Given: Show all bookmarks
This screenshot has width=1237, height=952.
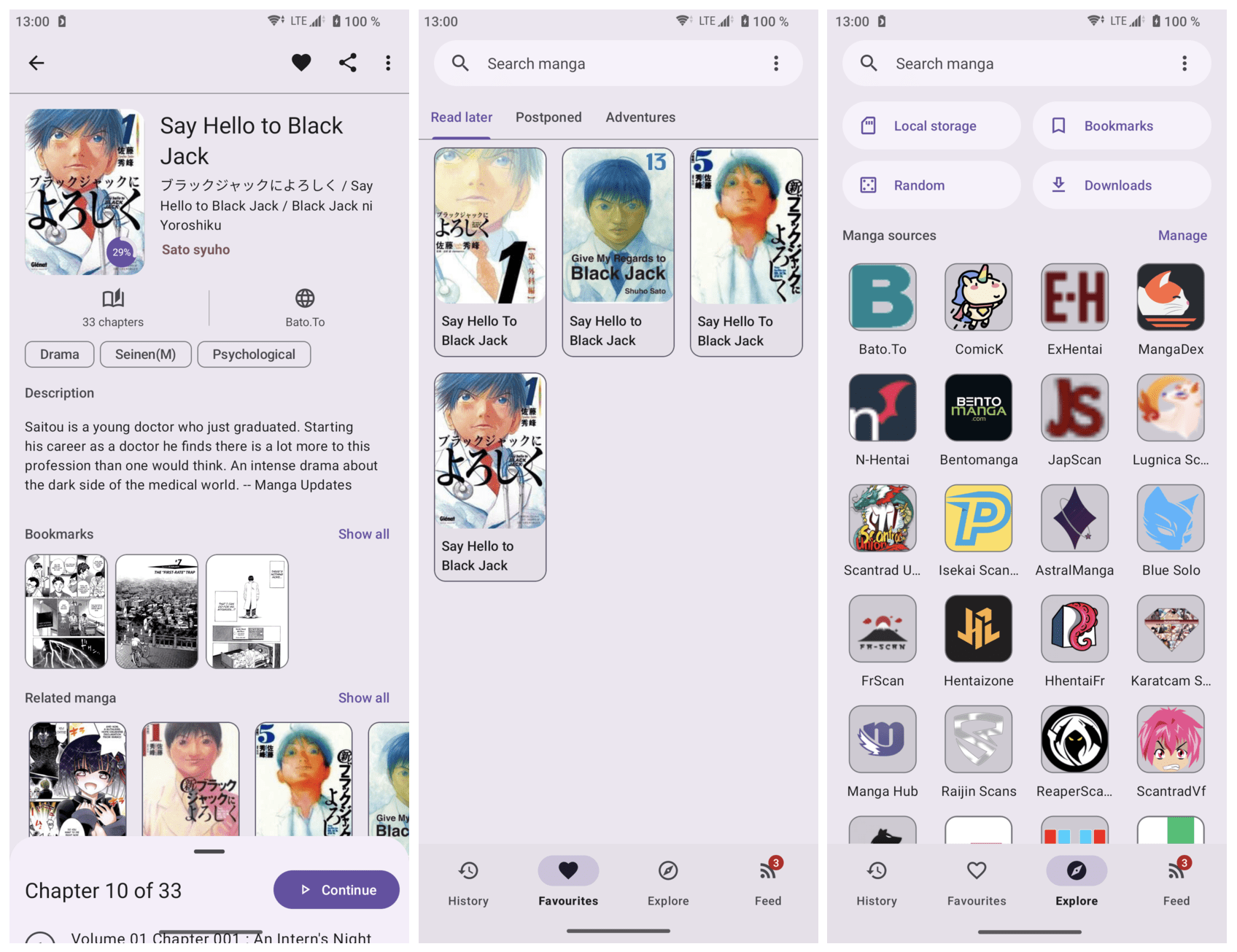Looking at the screenshot, I should (x=363, y=534).
